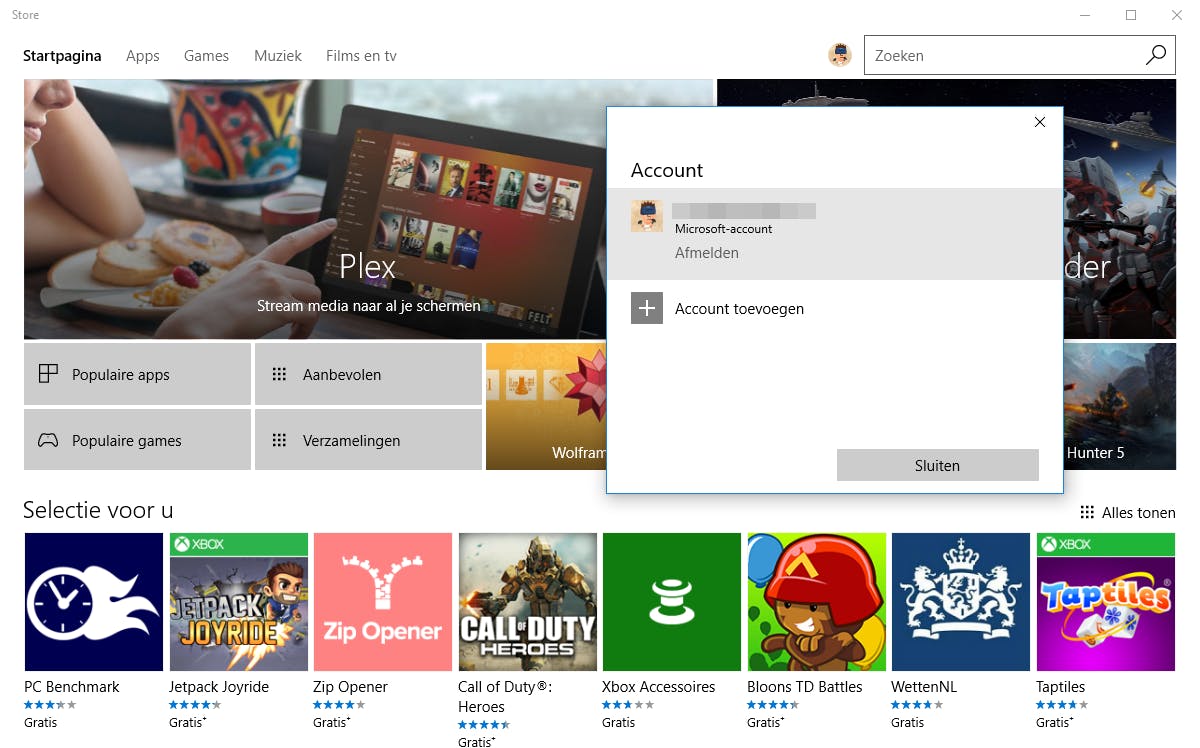Maximize the Store window
Viewport: 1200px width, 748px height.
(1131, 15)
